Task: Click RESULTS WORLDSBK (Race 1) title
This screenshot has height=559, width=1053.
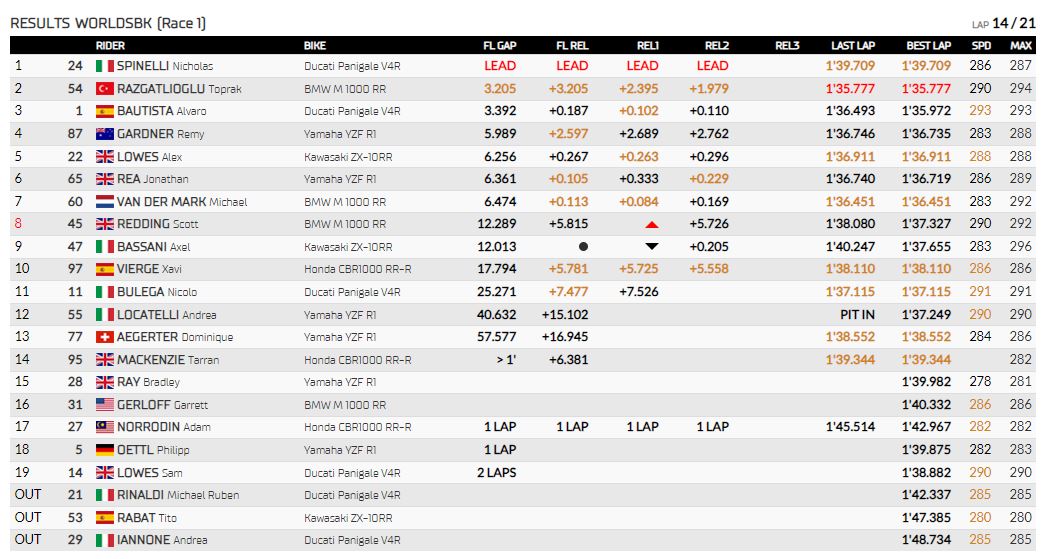Action: tap(108, 24)
